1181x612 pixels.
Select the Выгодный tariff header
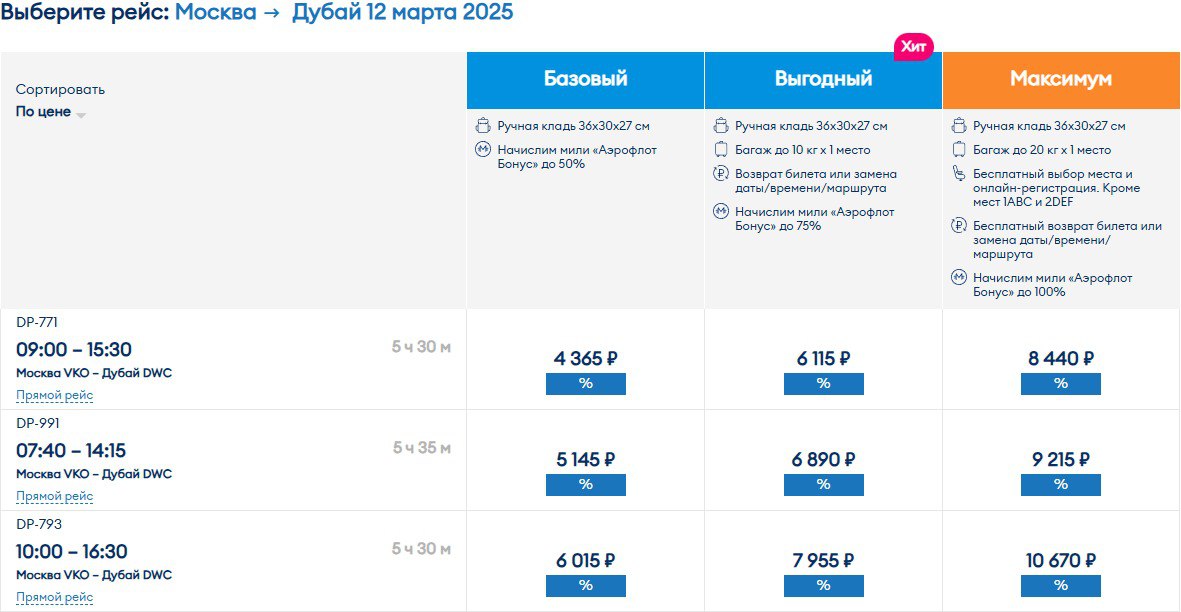[823, 80]
